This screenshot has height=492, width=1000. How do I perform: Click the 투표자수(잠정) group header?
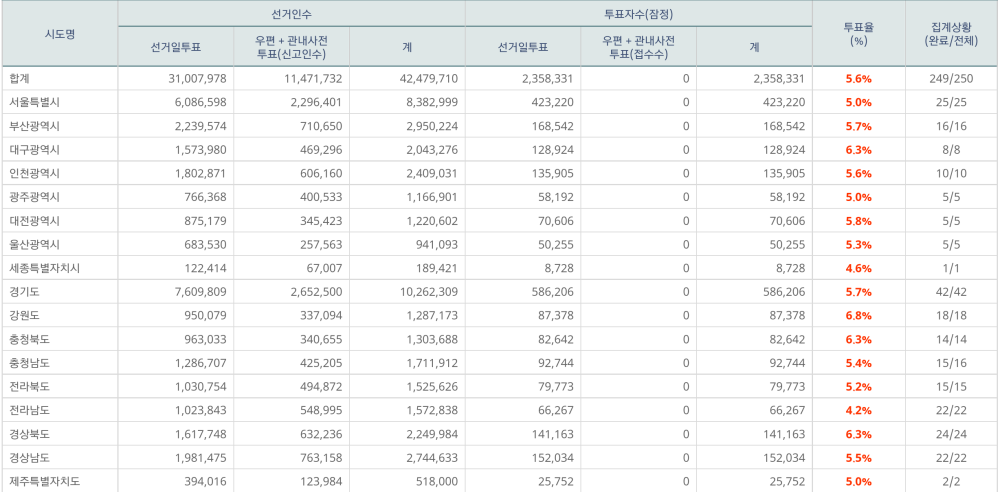click(x=638, y=13)
